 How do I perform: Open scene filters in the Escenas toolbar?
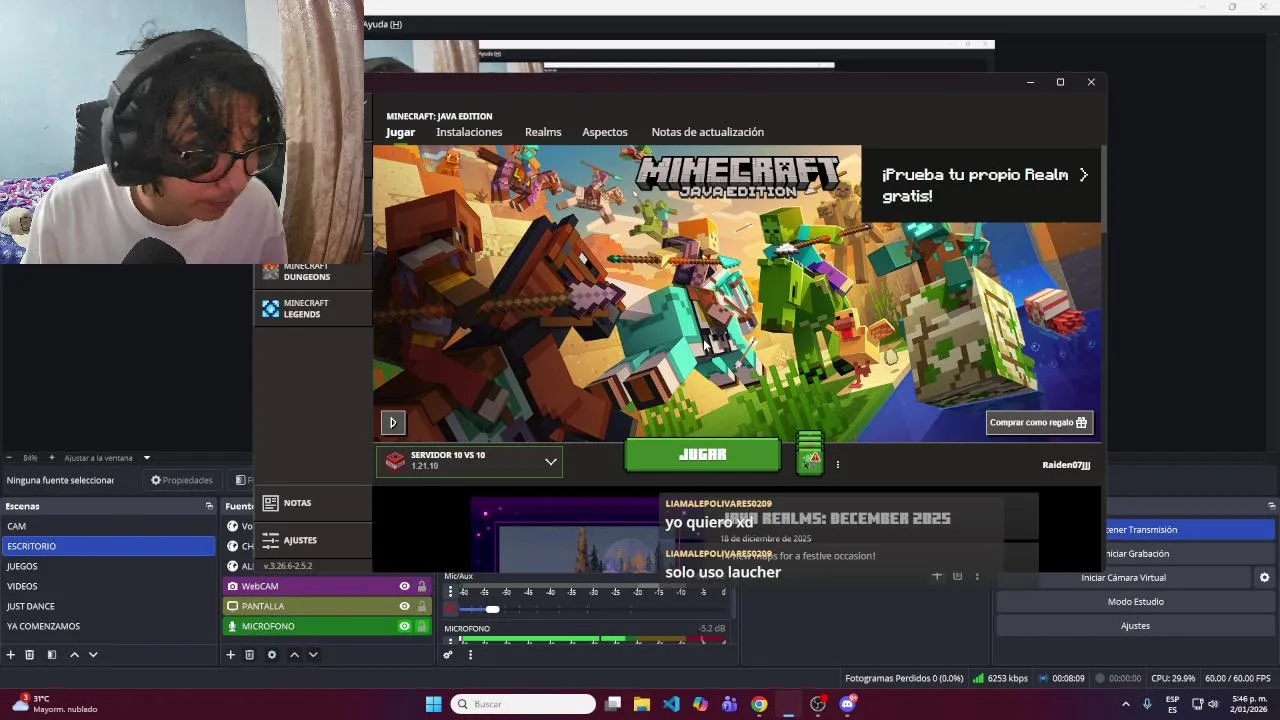tap(52, 655)
